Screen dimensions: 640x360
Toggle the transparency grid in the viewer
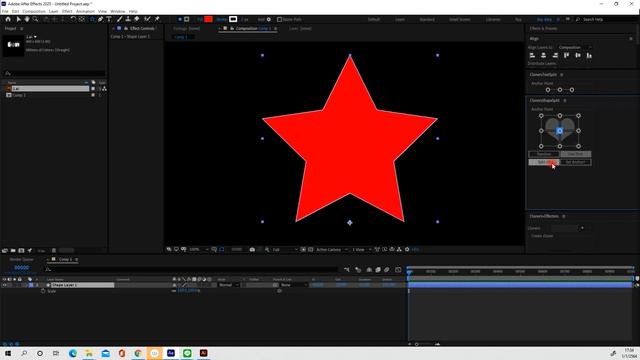311,249
